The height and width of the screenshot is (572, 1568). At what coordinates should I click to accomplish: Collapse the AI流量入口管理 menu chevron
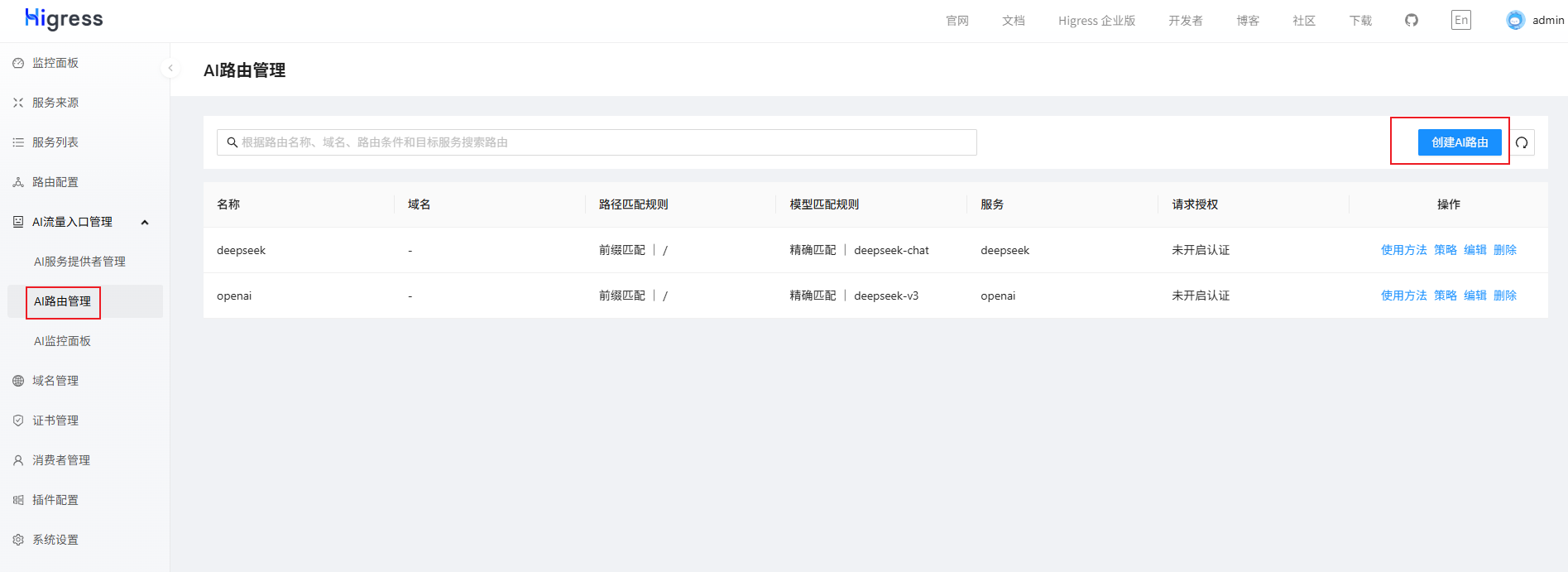[x=145, y=222]
